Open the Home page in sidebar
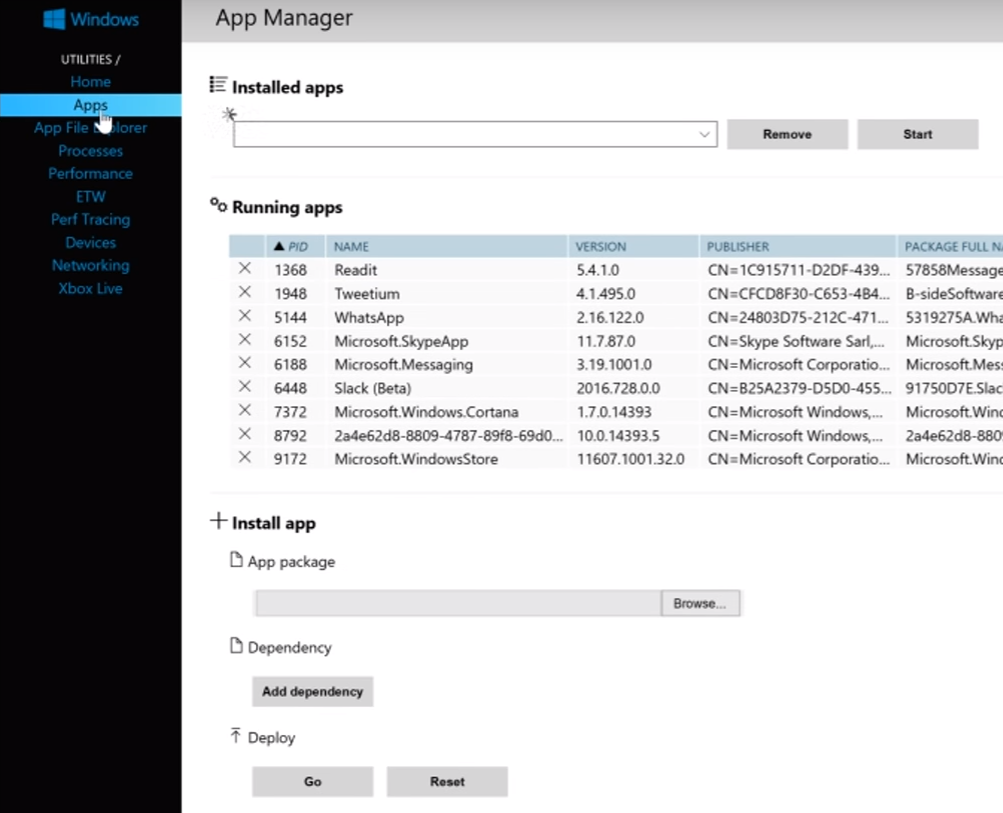The image size is (1003, 813). [90, 82]
